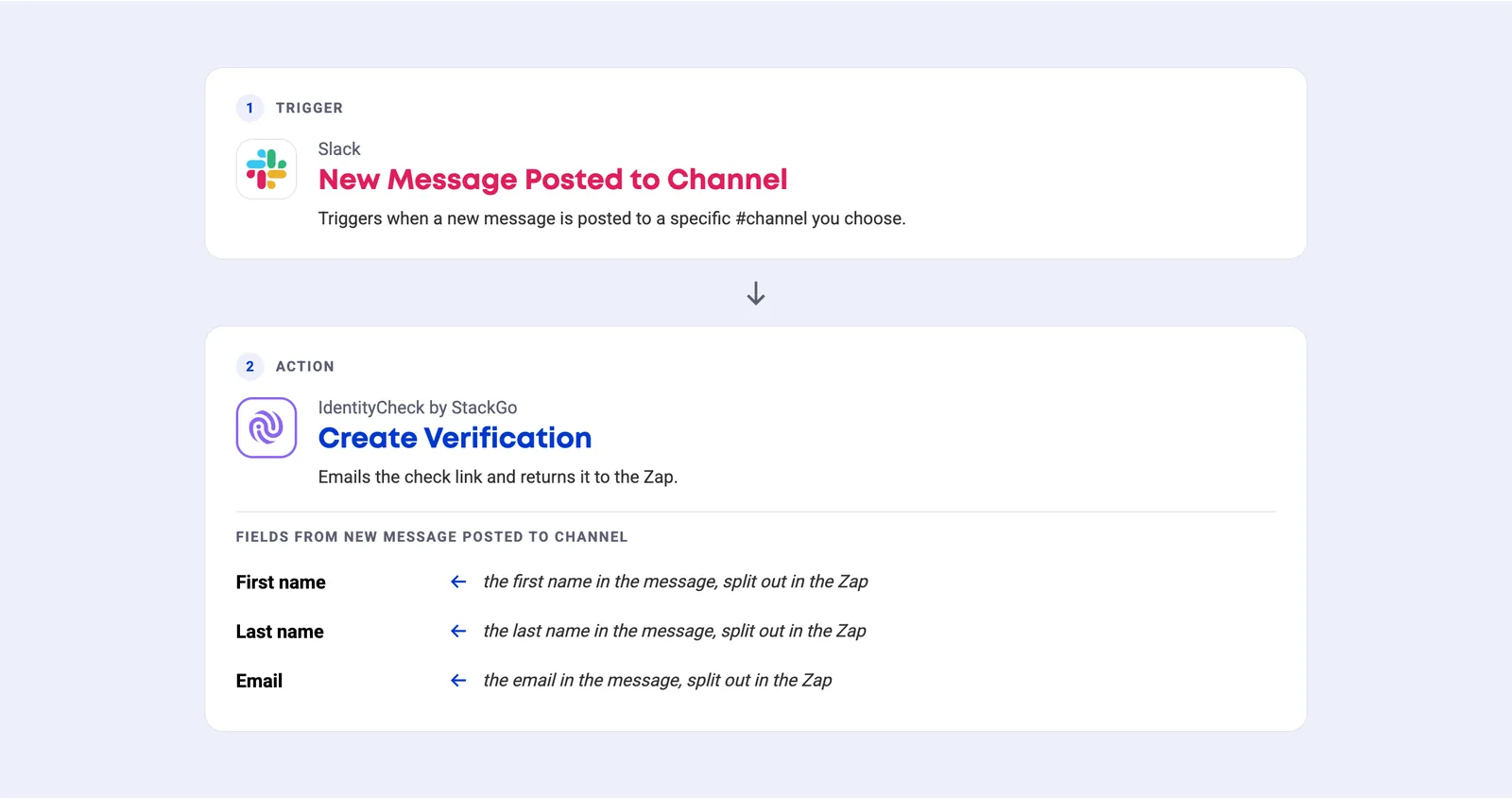This screenshot has height=799, width=1512.
Task: Click the step 1 number badge
Action: pos(249,108)
